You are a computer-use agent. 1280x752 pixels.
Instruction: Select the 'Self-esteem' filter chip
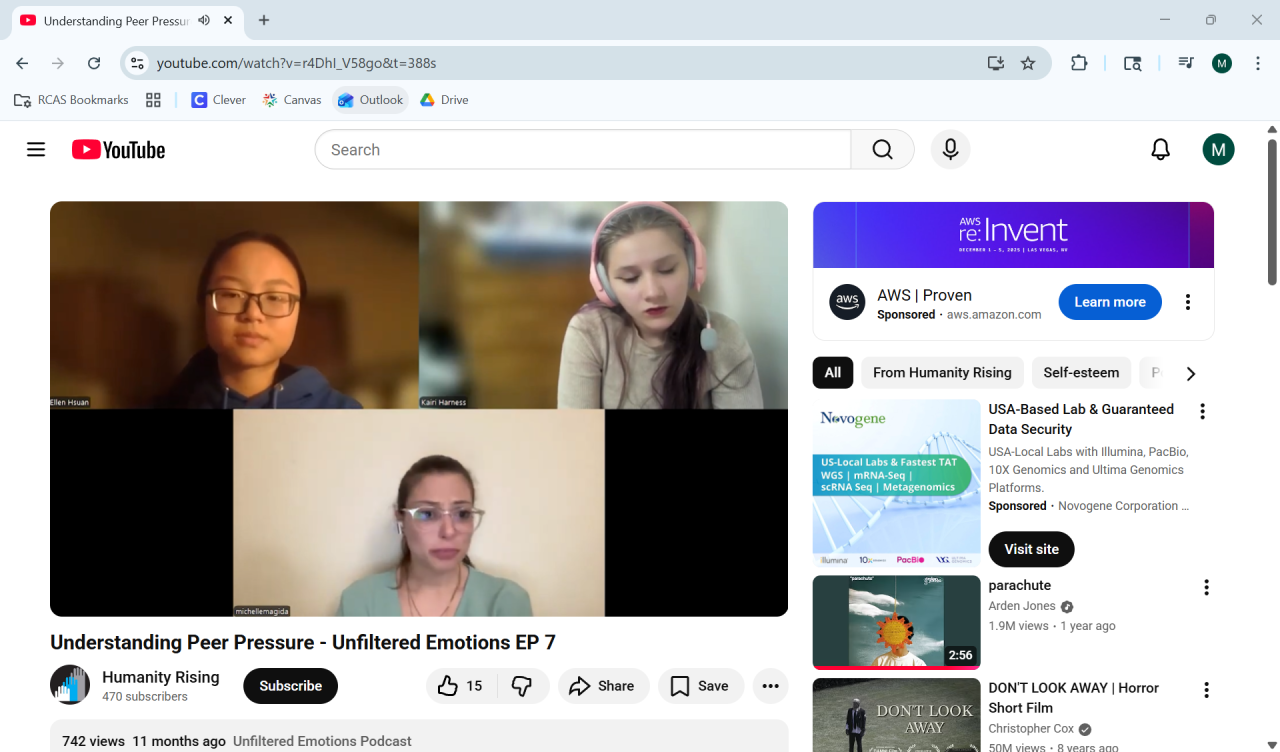point(1081,373)
